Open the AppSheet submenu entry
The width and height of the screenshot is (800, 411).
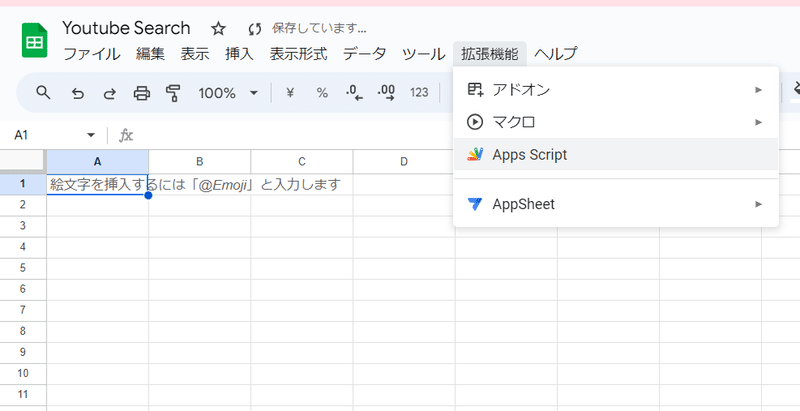pyautogui.click(x=615, y=204)
